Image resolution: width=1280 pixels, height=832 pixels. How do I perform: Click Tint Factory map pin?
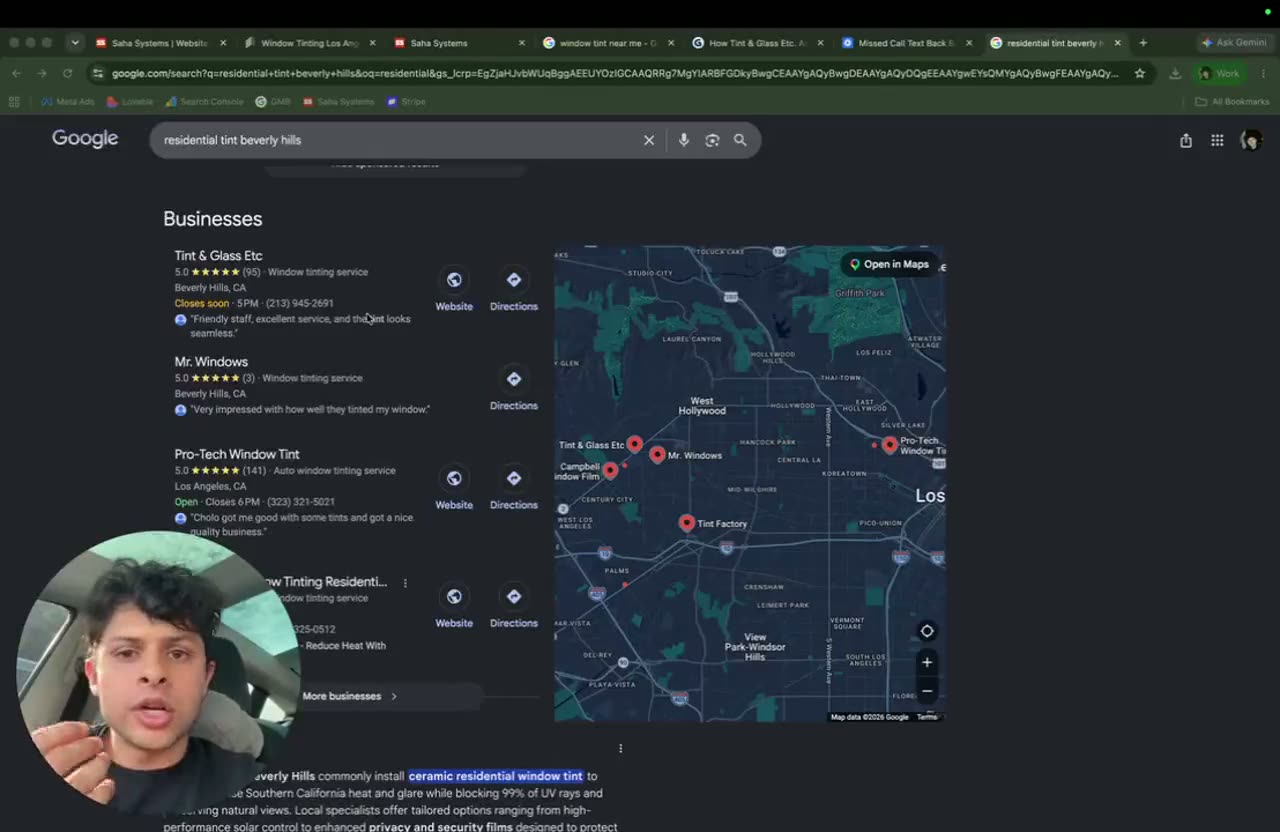(x=686, y=522)
